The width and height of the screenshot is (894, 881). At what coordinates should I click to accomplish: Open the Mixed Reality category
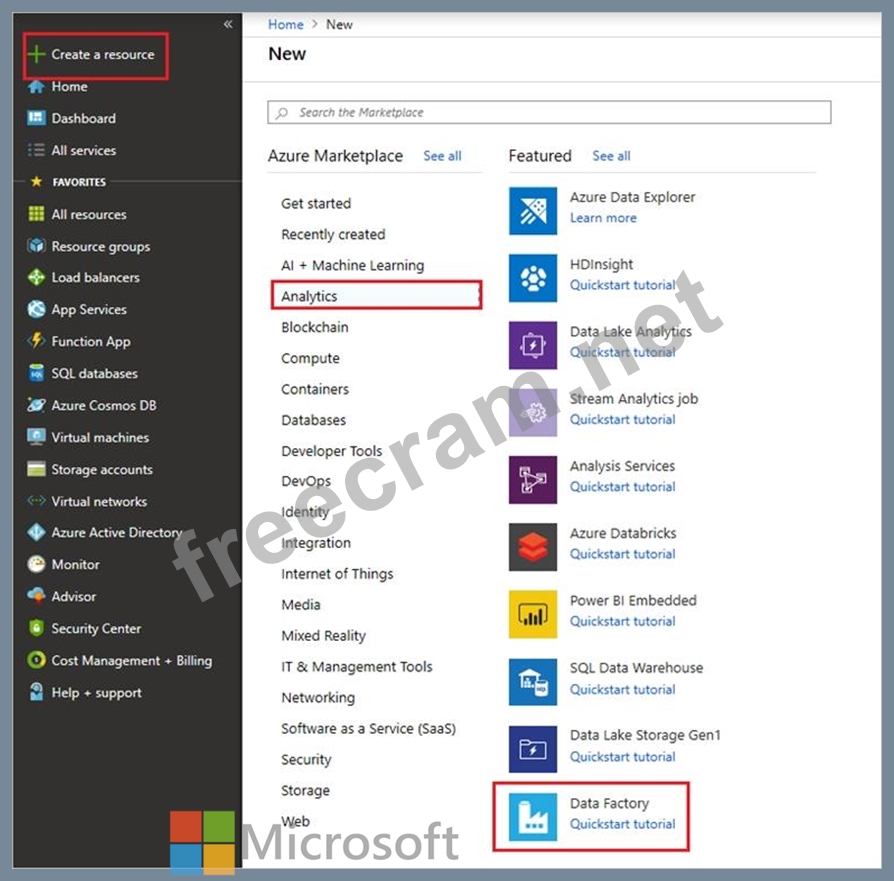(x=323, y=635)
